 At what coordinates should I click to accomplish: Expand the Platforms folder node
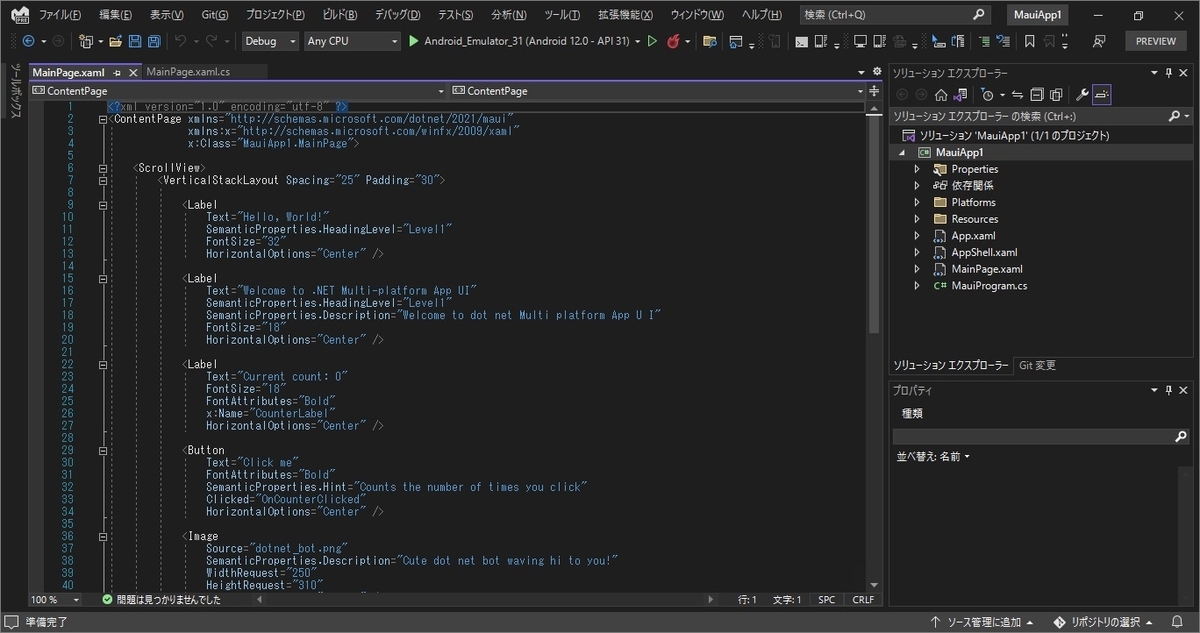[916, 202]
